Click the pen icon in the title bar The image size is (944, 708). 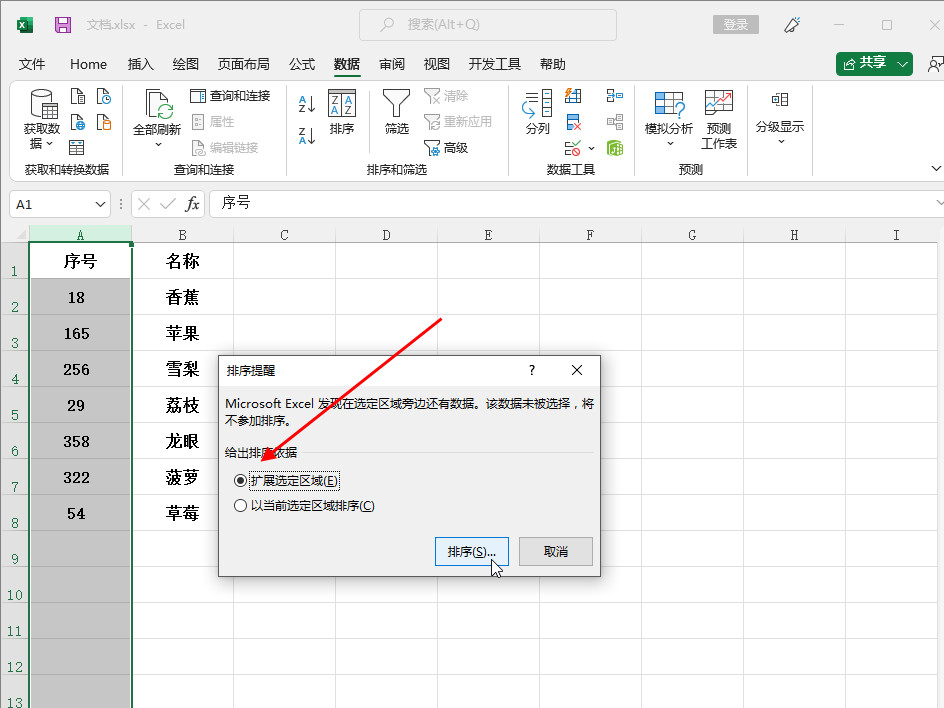(792, 25)
